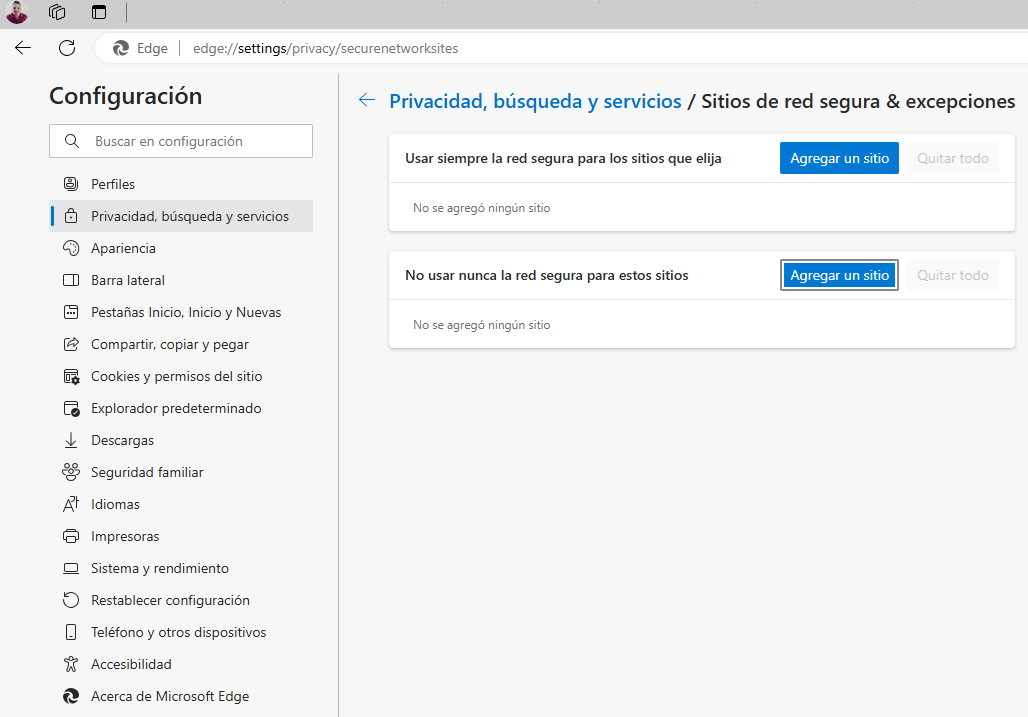This screenshot has width=1028, height=717.
Task: Click Agregar un sitio for never-use list
Action: 839,275
